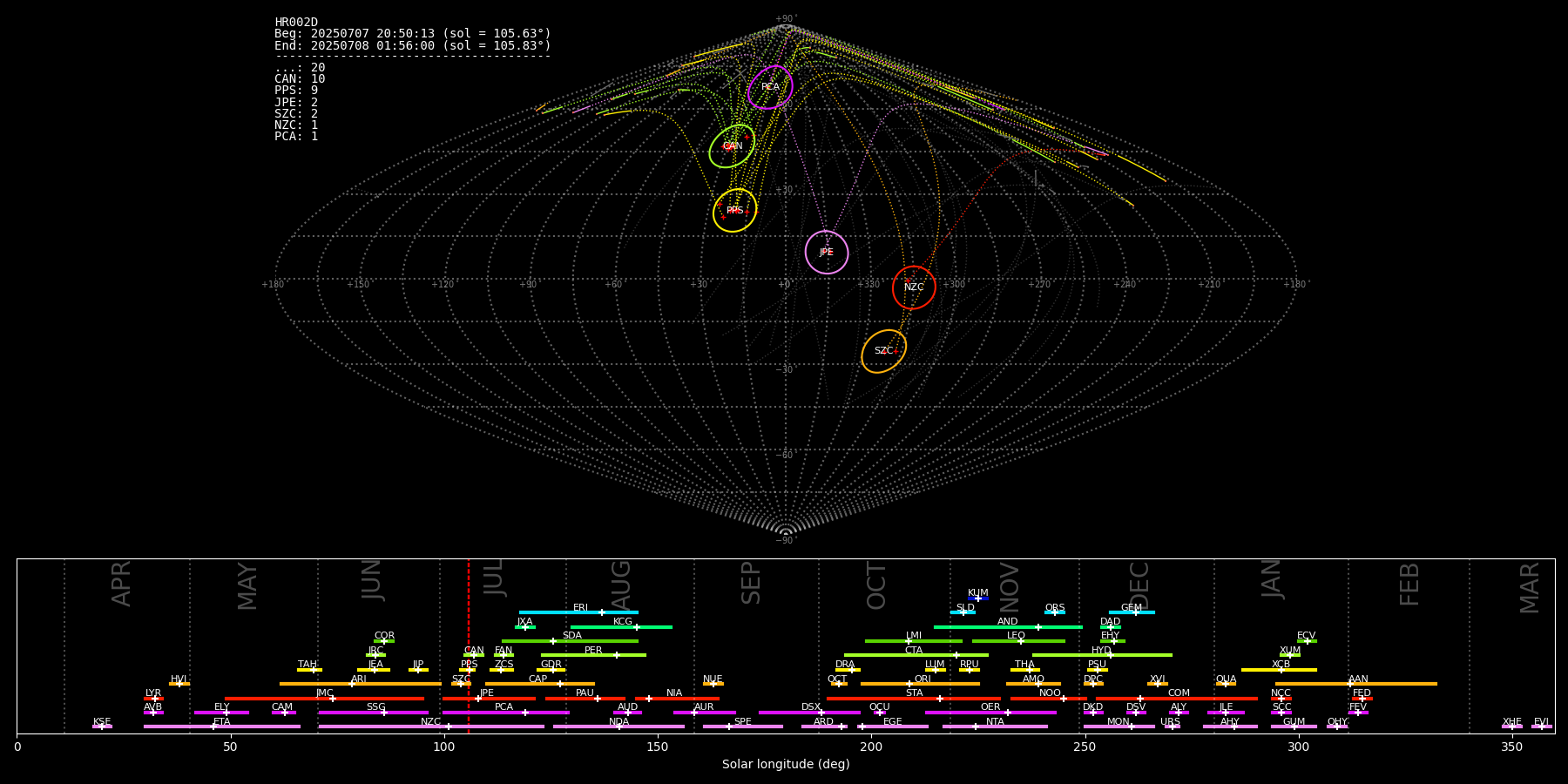Select the LEO shower bar in timeline
The width and height of the screenshot is (1568, 784).
tap(1018, 641)
